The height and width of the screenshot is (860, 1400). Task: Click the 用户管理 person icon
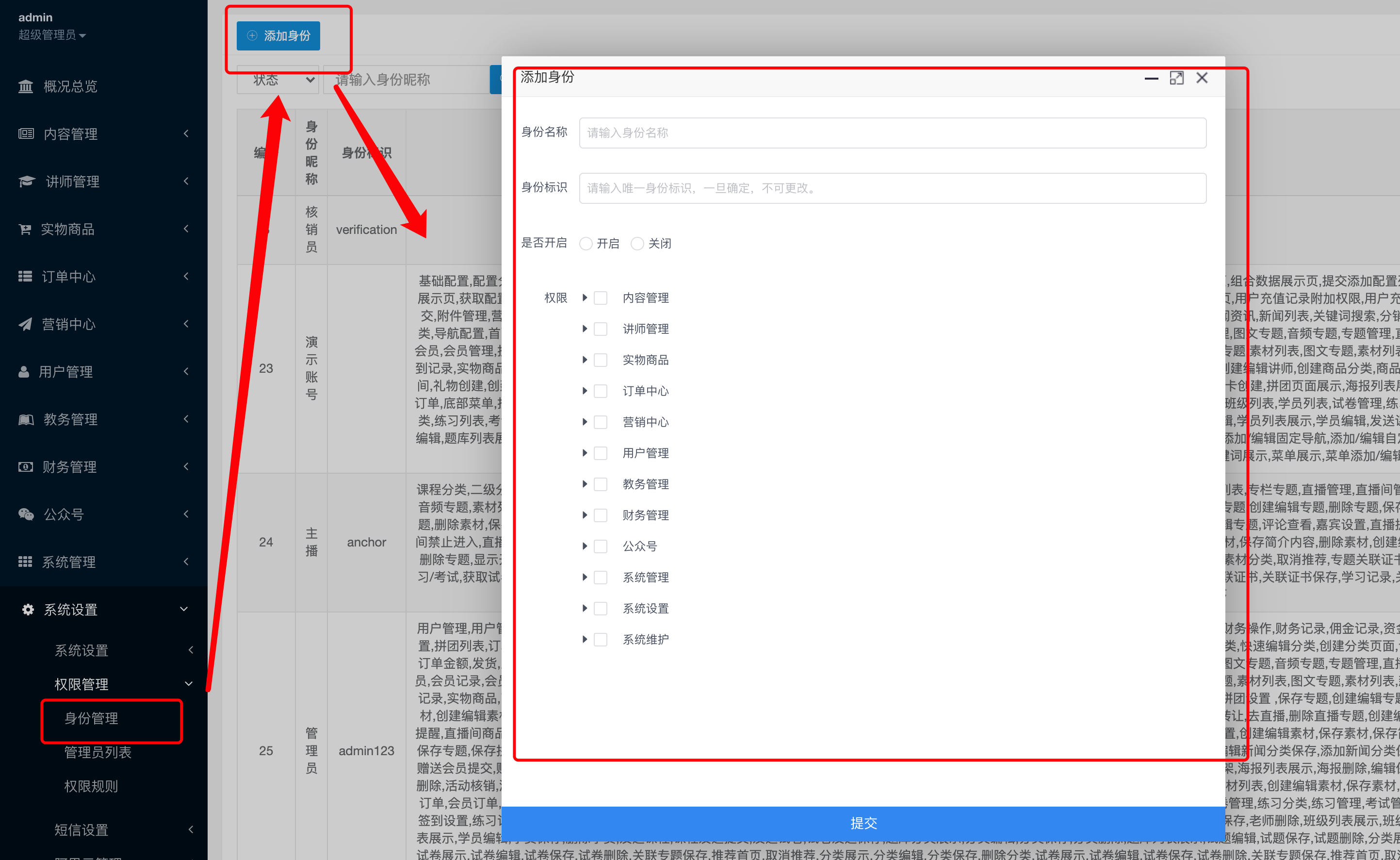pos(24,372)
